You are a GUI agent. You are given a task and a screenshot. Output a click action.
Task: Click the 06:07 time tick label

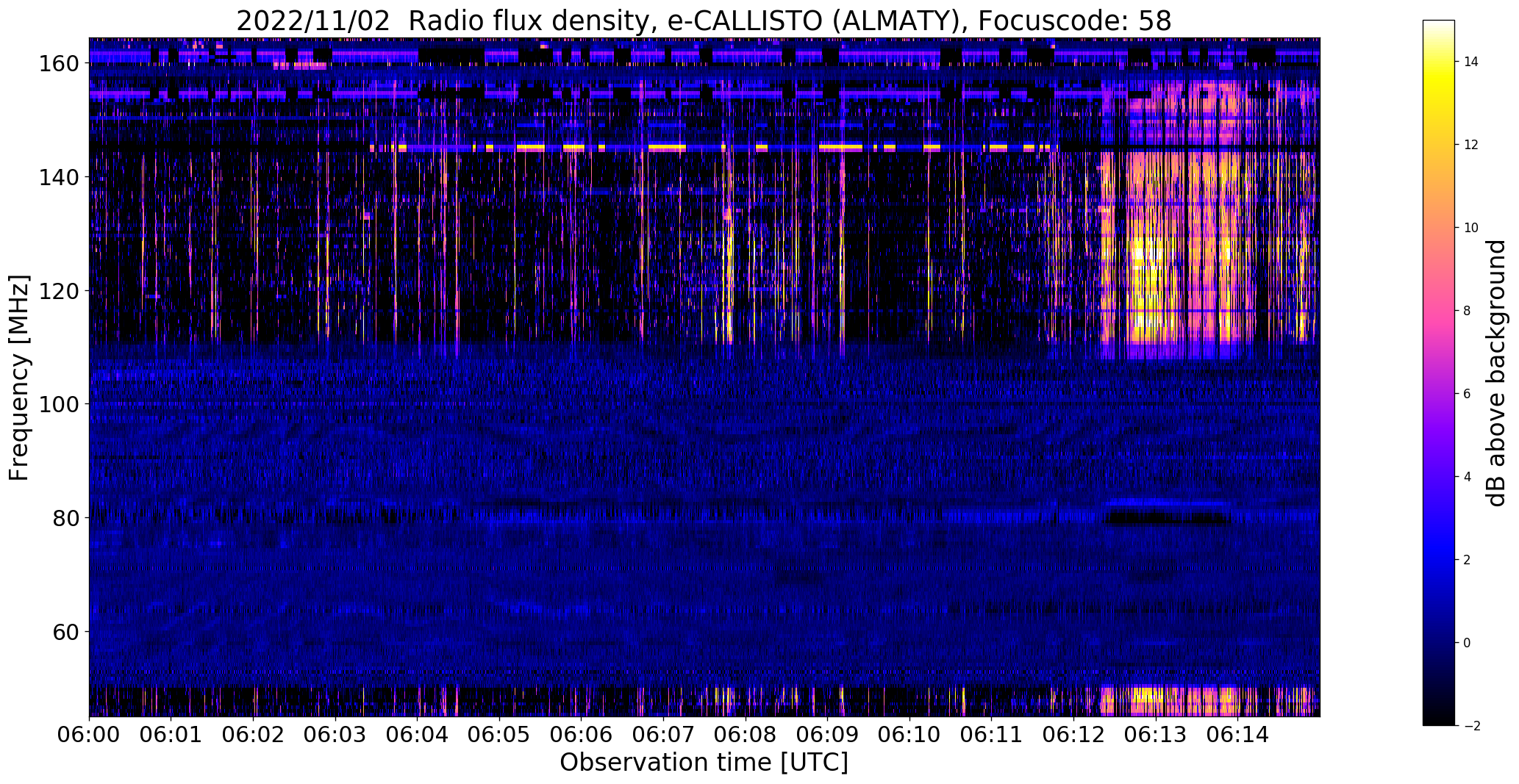(664, 735)
